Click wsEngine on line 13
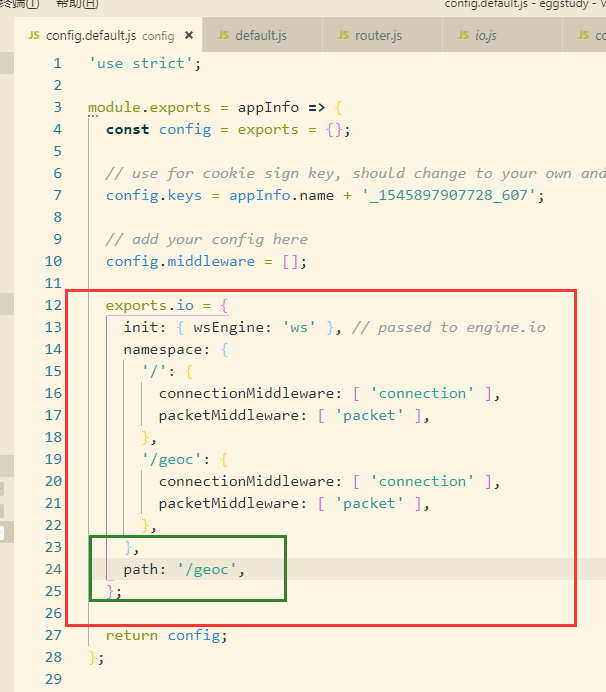 point(228,327)
